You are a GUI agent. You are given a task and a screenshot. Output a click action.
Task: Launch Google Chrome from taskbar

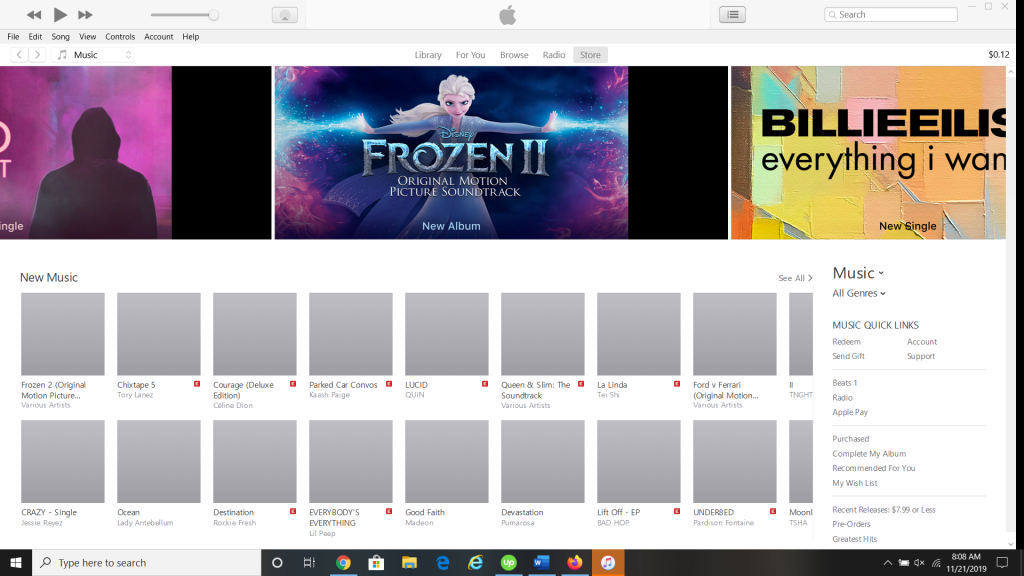(344, 562)
